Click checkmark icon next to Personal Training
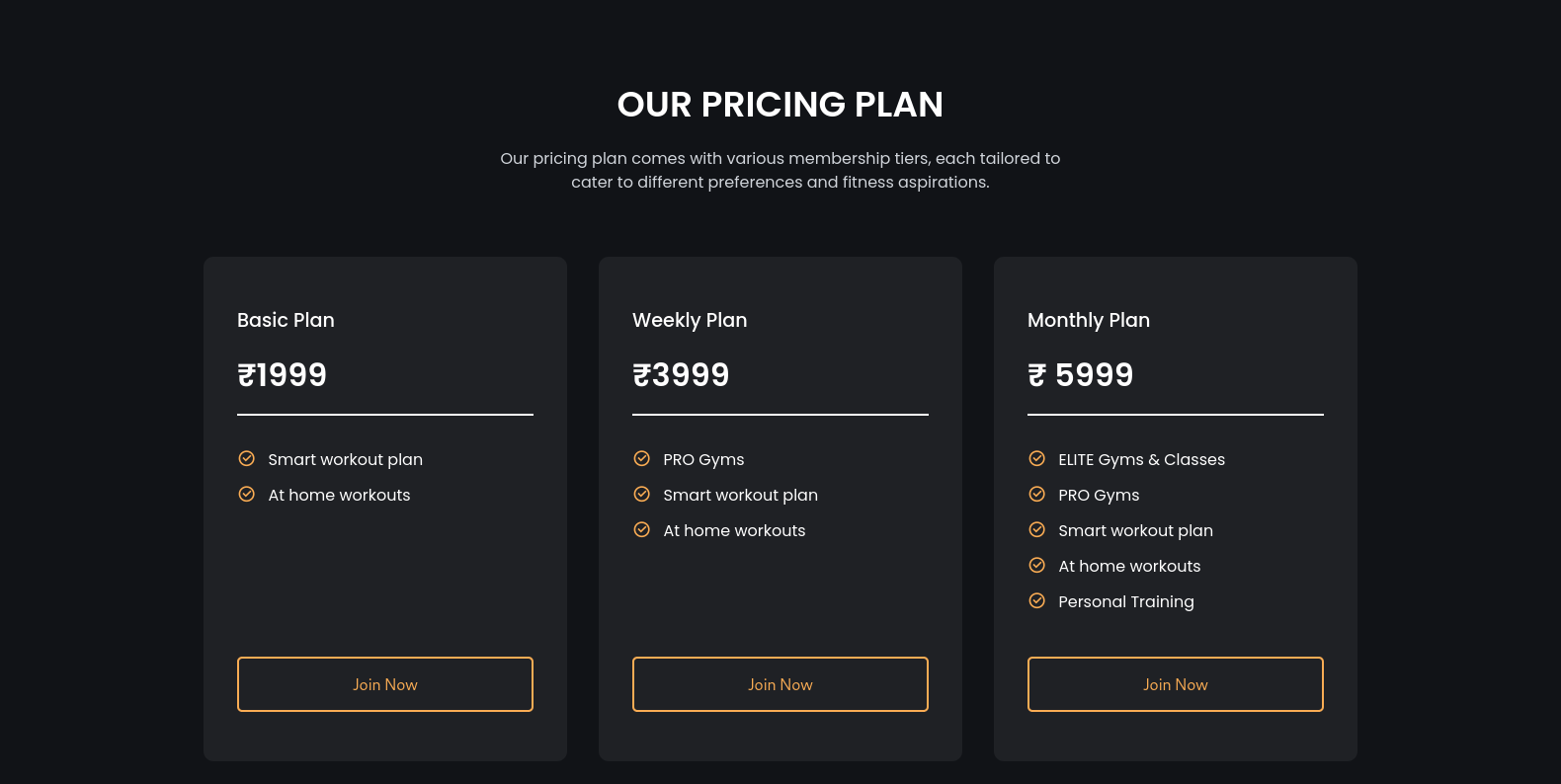This screenshot has height=784, width=1561. pyautogui.click(x=1036, y=600)
